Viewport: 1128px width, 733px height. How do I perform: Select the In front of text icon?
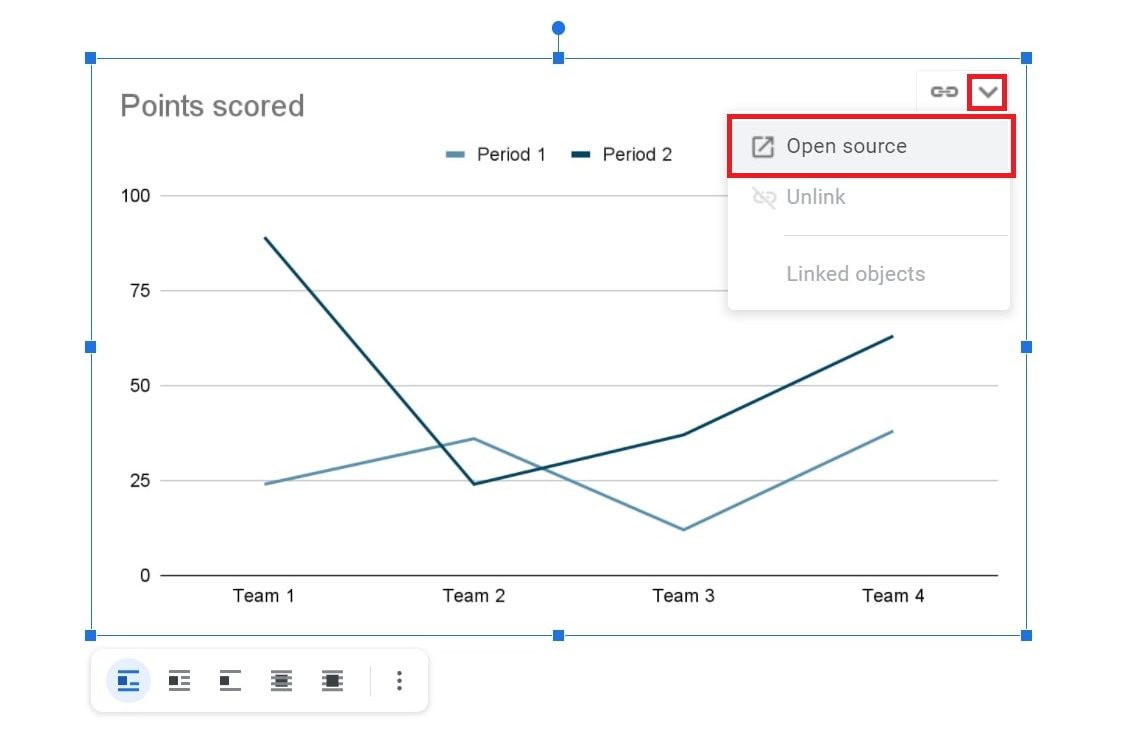[x=333, y=681]
